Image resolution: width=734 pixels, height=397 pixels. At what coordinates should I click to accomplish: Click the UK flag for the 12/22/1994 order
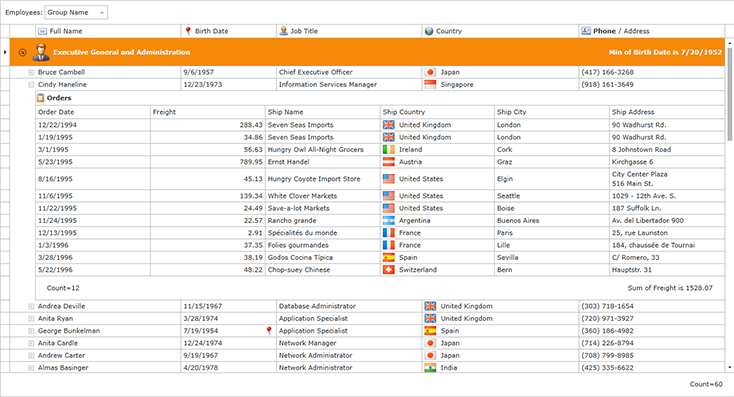click(389, 125)
